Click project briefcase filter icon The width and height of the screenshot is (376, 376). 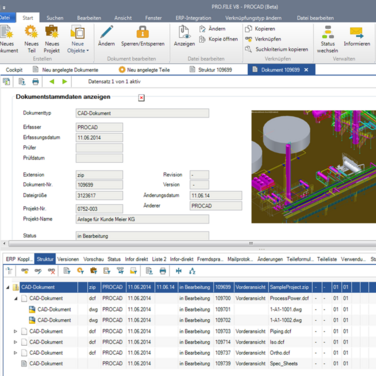pos(94,271)
